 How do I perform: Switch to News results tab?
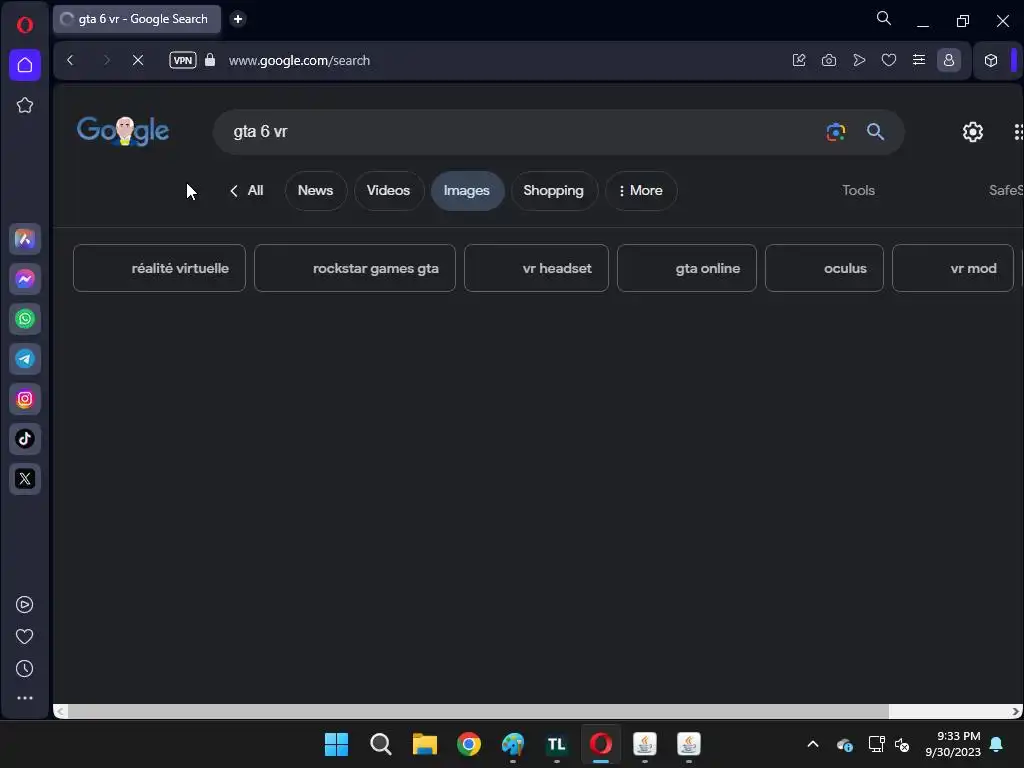[315, 191]
